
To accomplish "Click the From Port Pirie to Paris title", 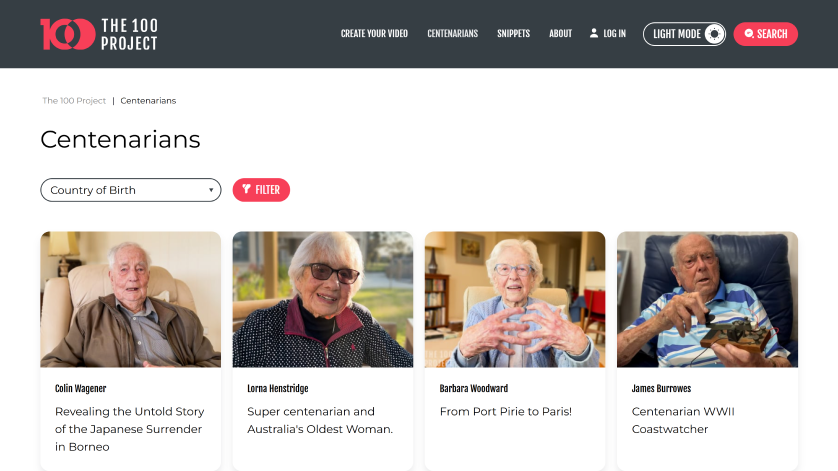I will click(506, 412).
